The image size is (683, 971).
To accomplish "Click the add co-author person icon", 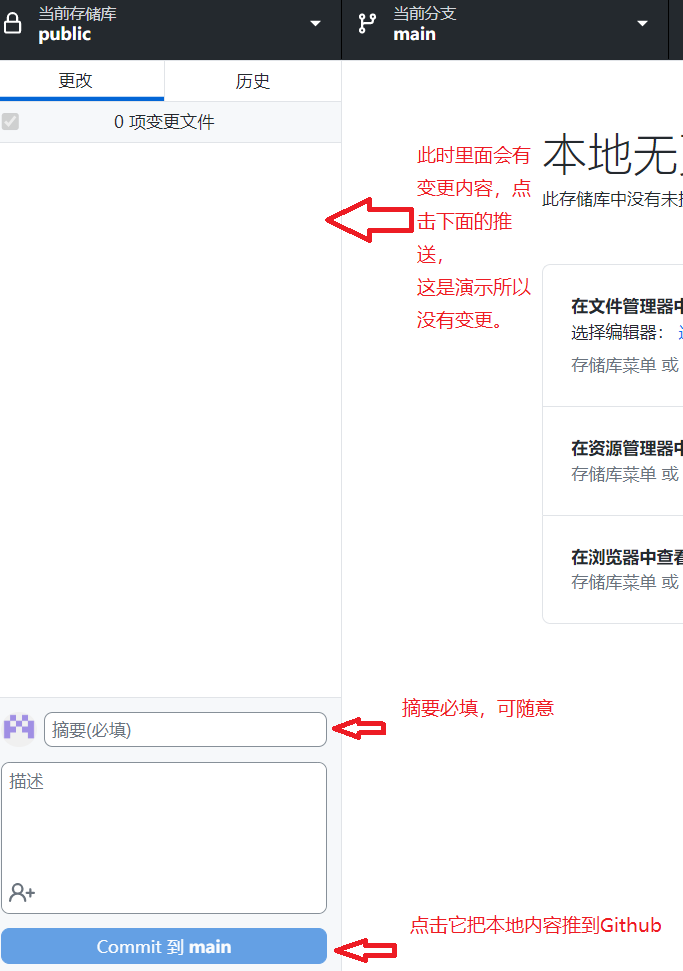I will [22, 892].
